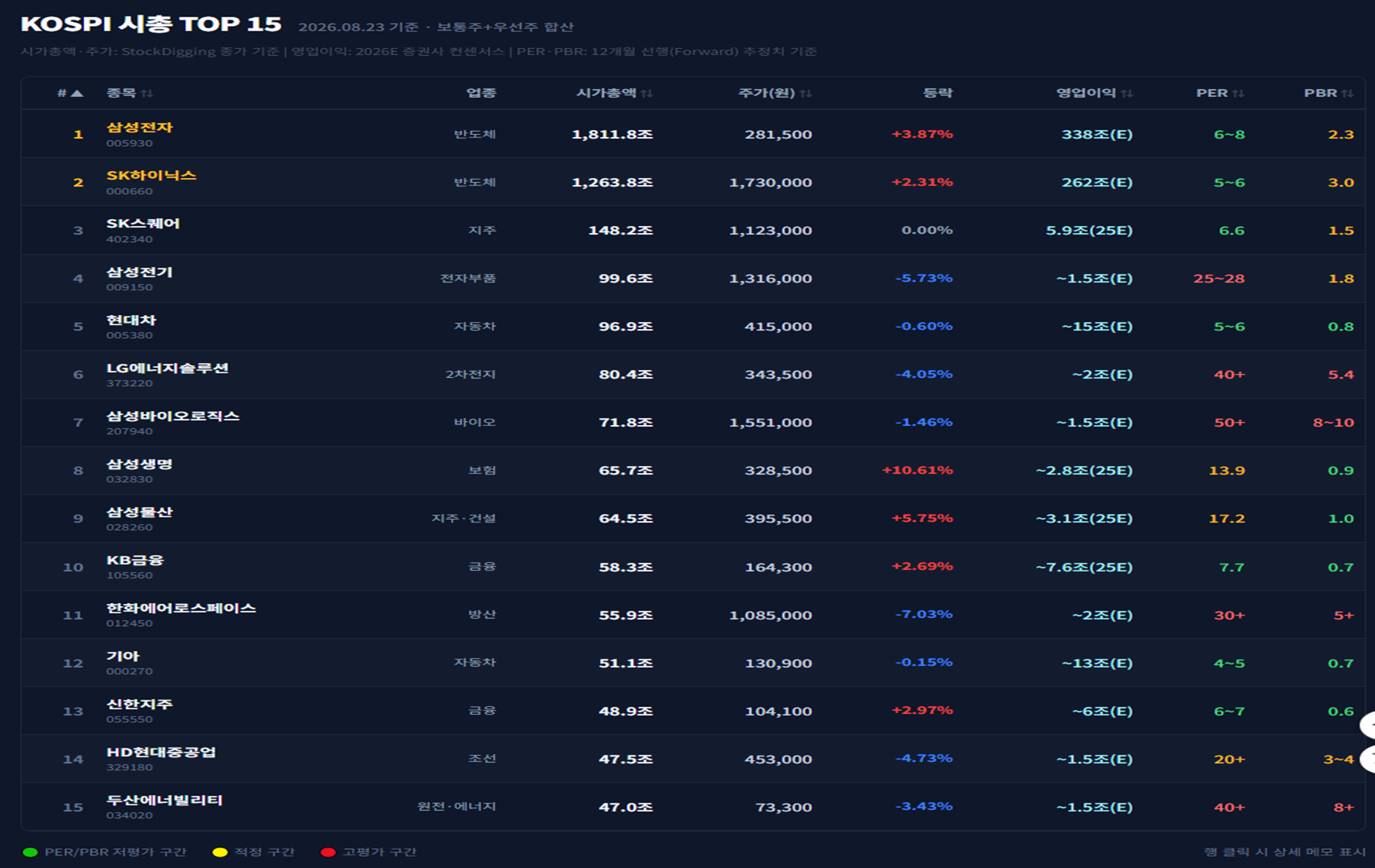This screenshot has height=868, width=1375.
Task: Click the lower white floating button at right edge
Action: pyautogui.click(x=1368, y=759)
